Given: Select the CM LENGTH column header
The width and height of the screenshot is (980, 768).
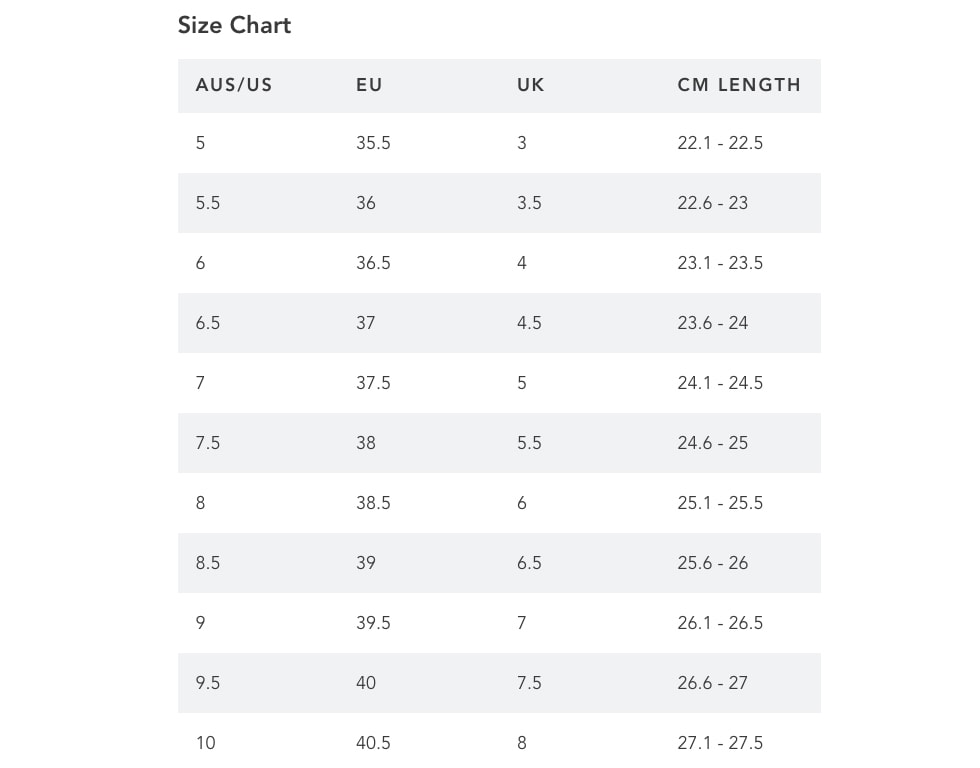Looking at the screenshot, I should click(739, 85).
